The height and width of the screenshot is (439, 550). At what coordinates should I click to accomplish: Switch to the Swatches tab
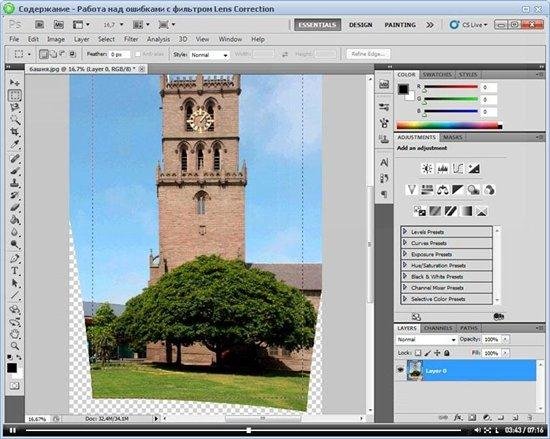(437, 75)
